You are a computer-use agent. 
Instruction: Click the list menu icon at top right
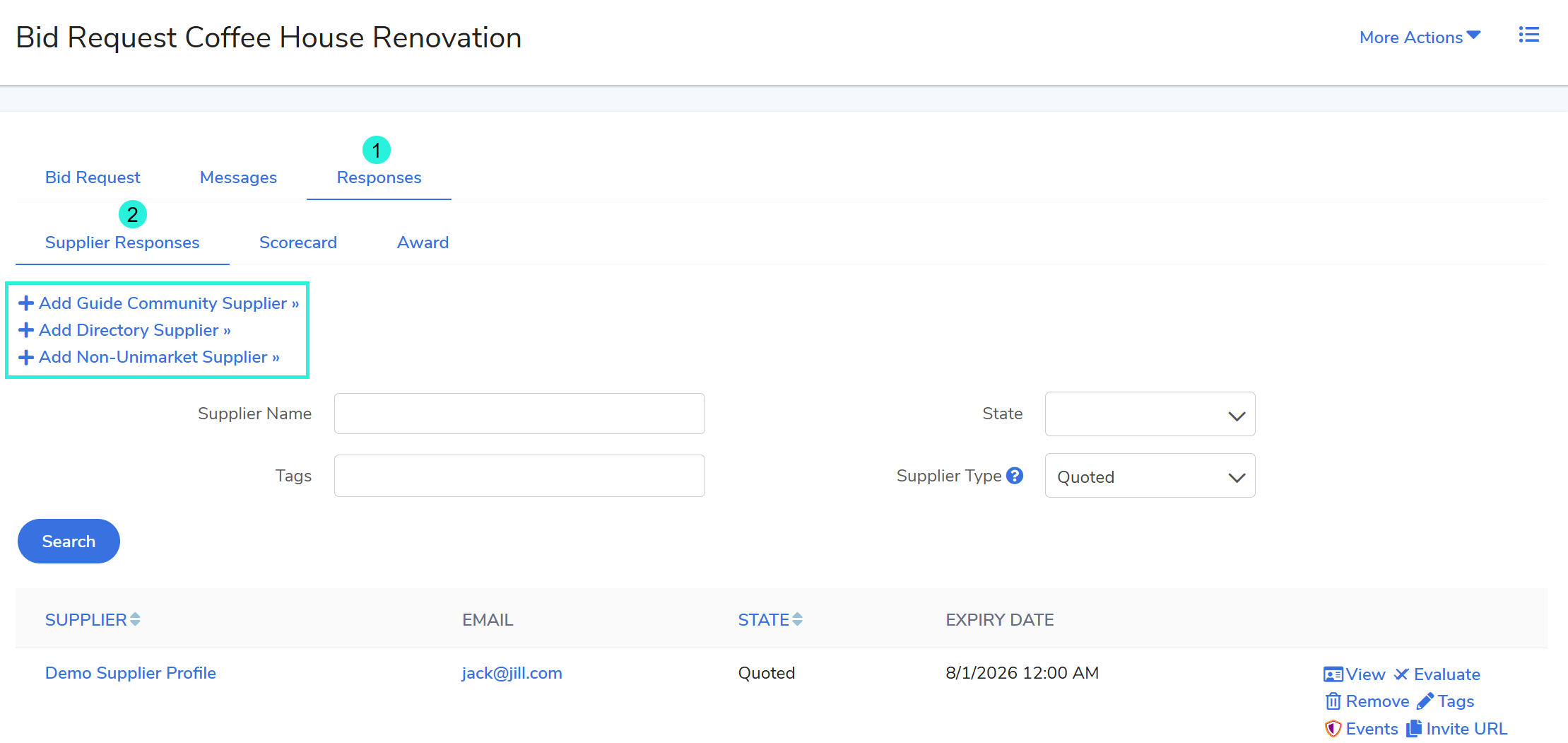pos(1528,35)
